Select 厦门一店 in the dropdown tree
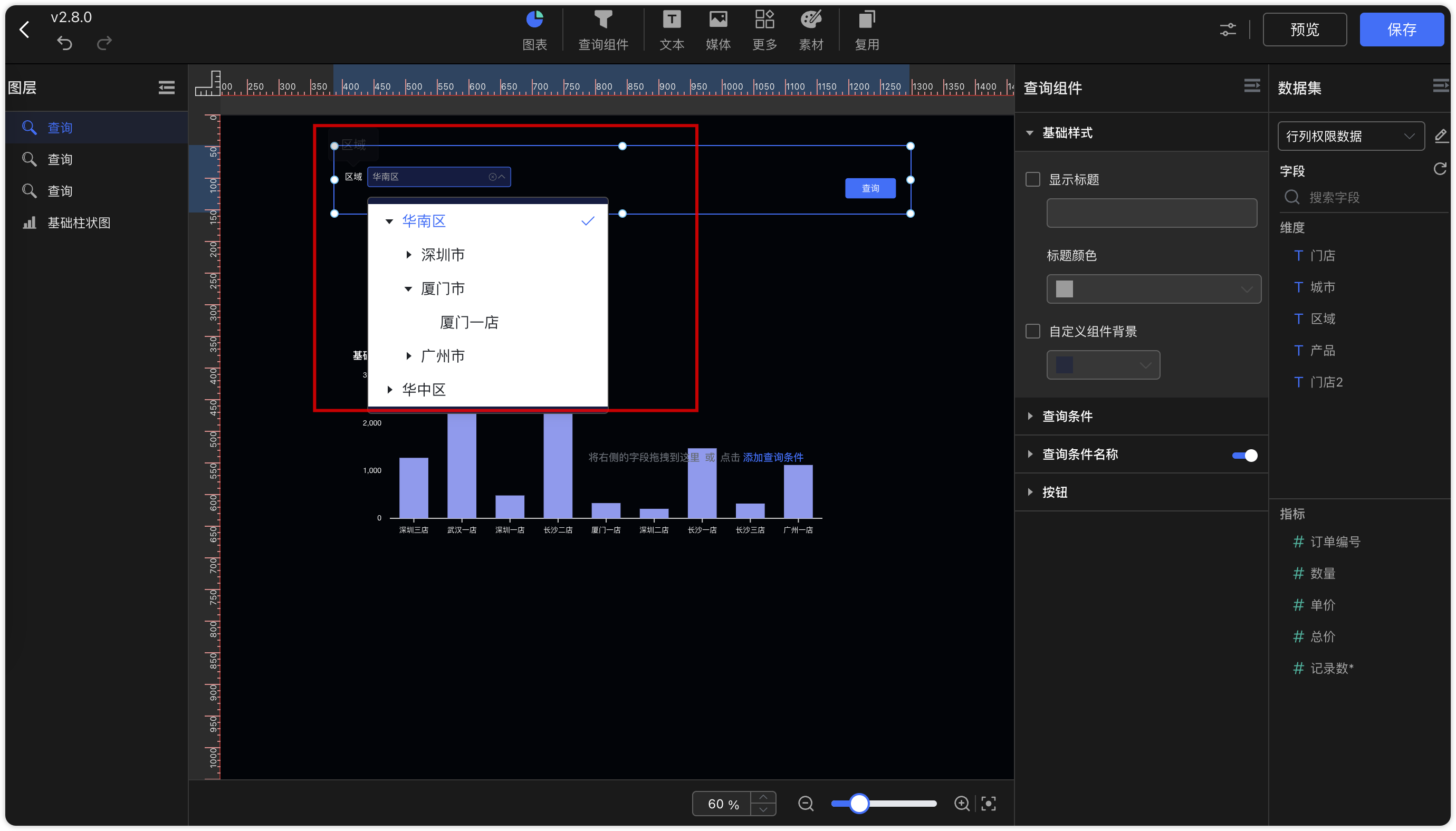 (469, 323)
